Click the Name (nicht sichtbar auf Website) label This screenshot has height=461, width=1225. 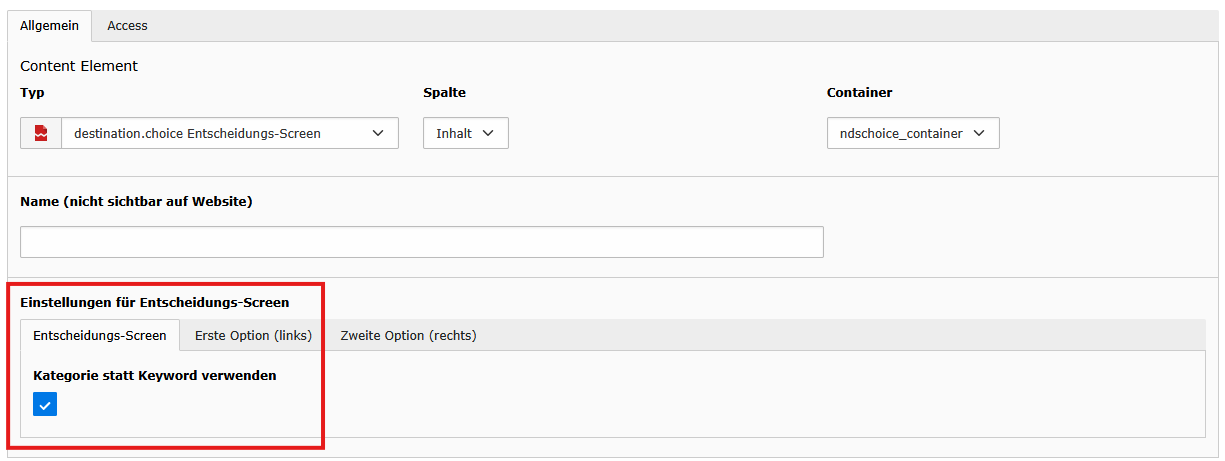point(136,202)
